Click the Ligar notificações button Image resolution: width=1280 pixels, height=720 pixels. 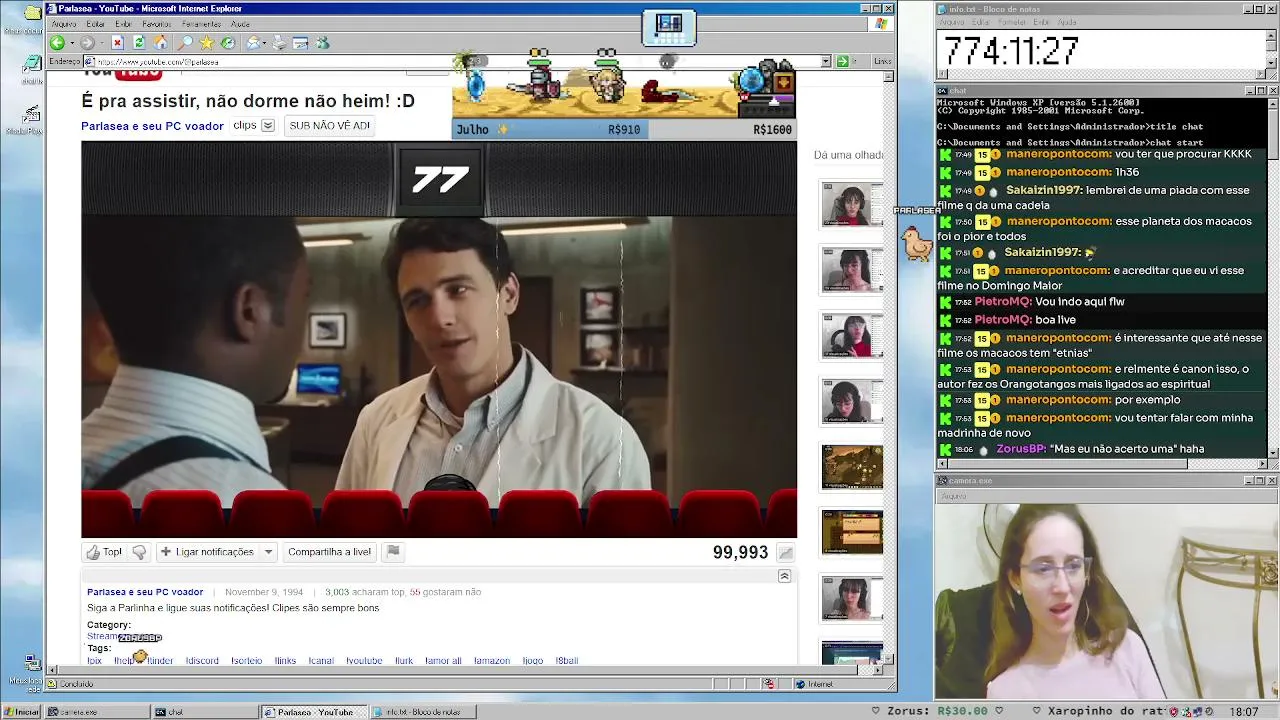click(207, 552)
